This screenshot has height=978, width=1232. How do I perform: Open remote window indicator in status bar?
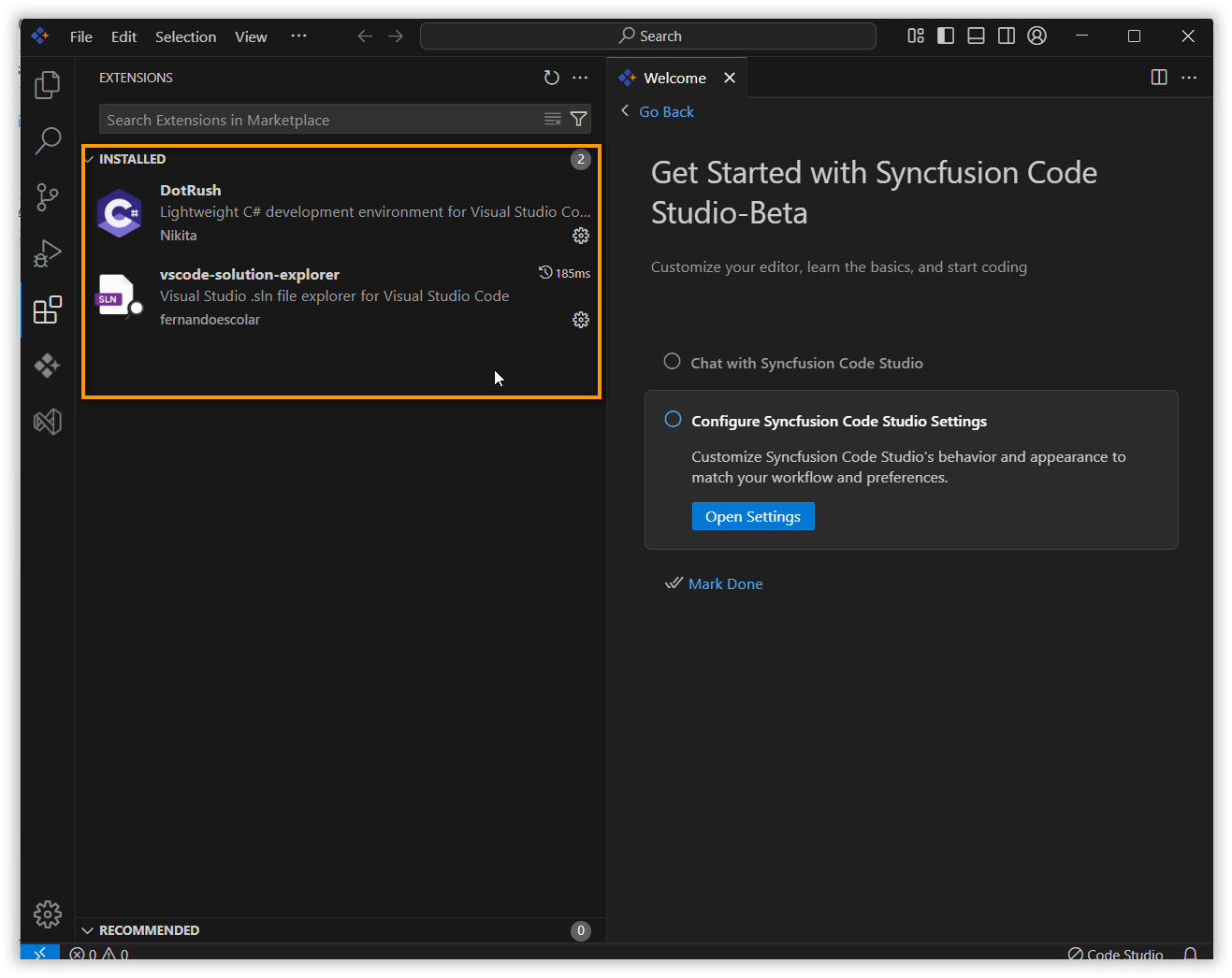click(x=40, y=952)
